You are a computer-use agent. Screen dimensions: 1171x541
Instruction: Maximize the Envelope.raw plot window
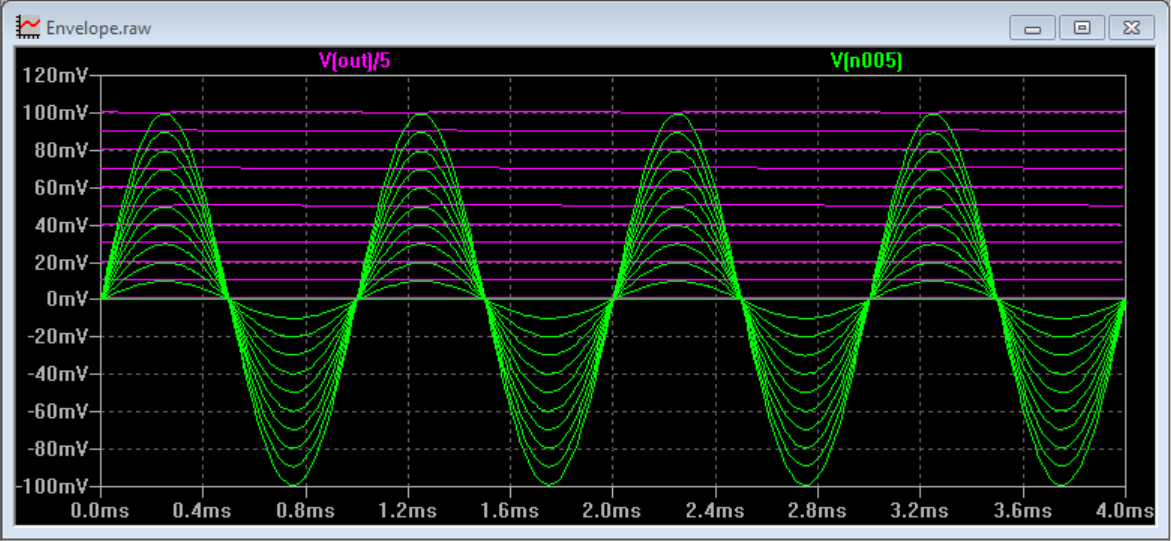point(1081,28)
